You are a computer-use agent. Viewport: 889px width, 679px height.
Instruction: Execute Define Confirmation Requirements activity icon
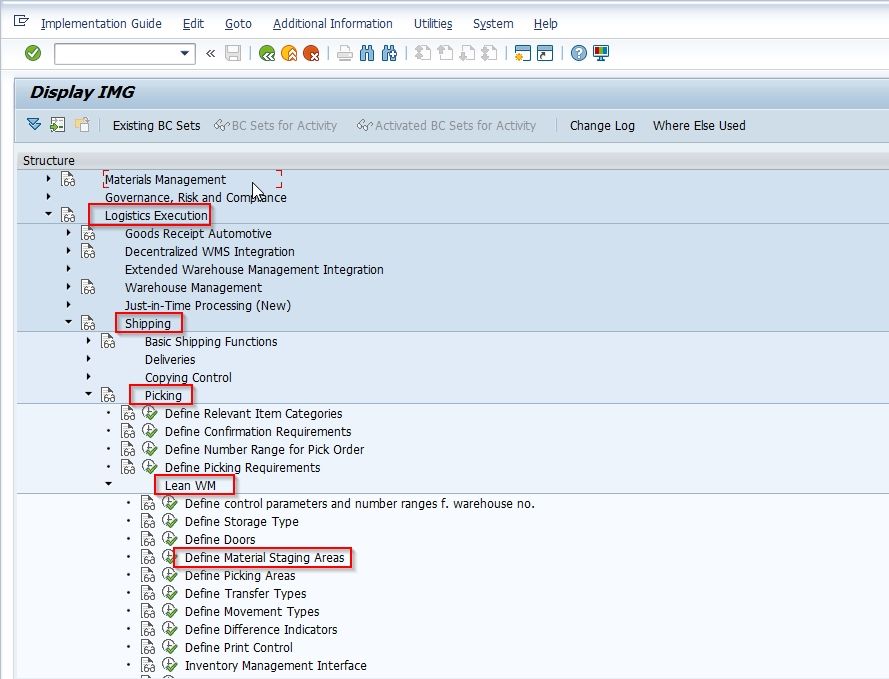point(150,431)
